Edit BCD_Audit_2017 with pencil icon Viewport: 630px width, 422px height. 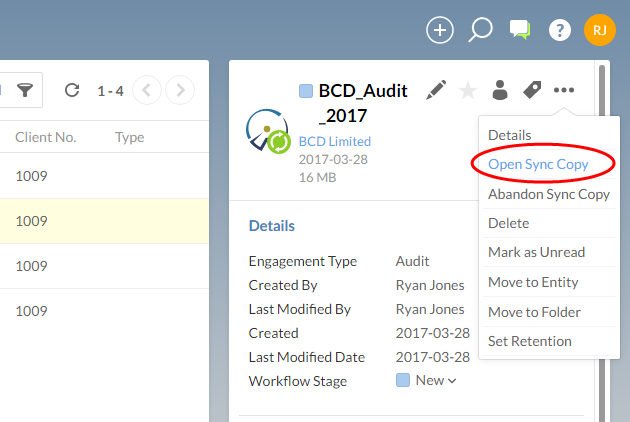point(436,90)
